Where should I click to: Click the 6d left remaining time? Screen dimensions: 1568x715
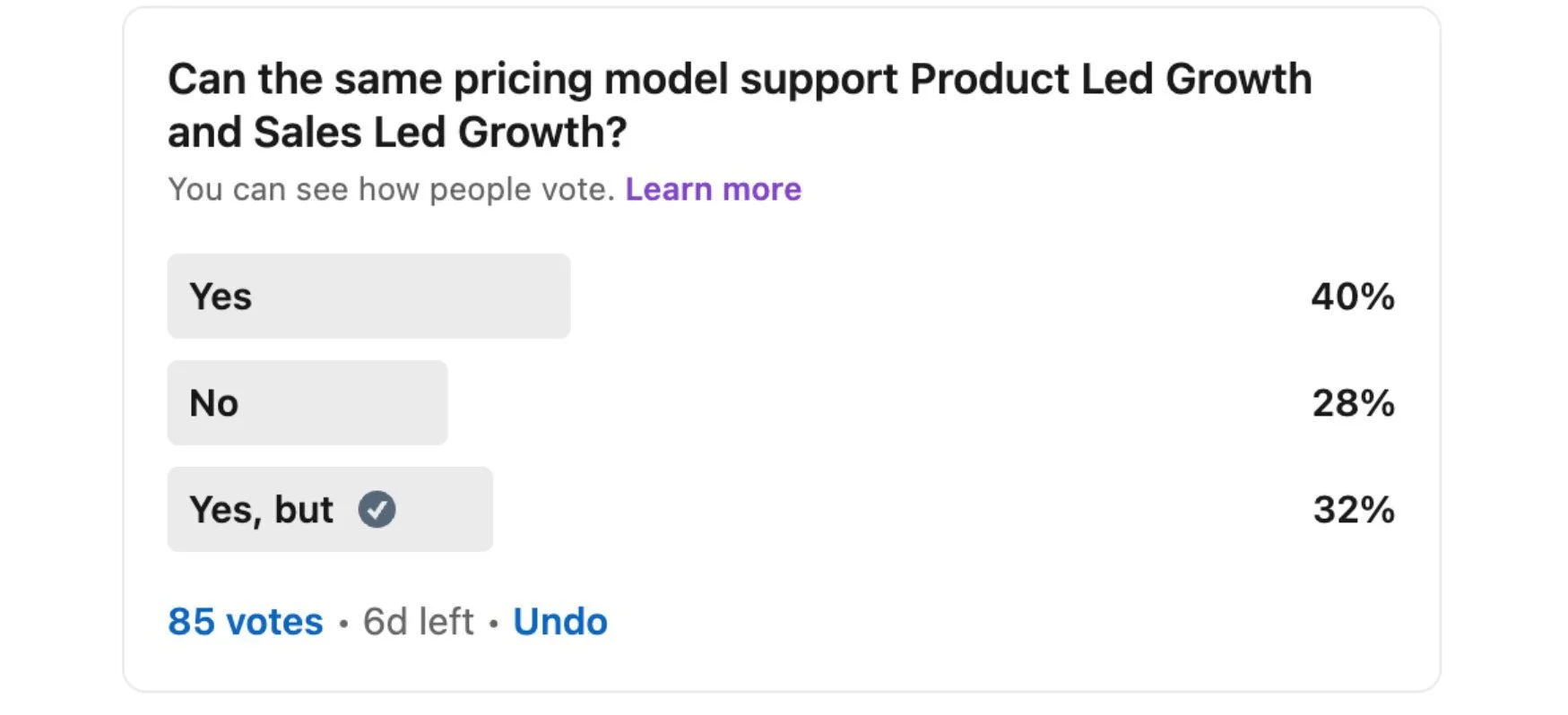pos(418,621)
